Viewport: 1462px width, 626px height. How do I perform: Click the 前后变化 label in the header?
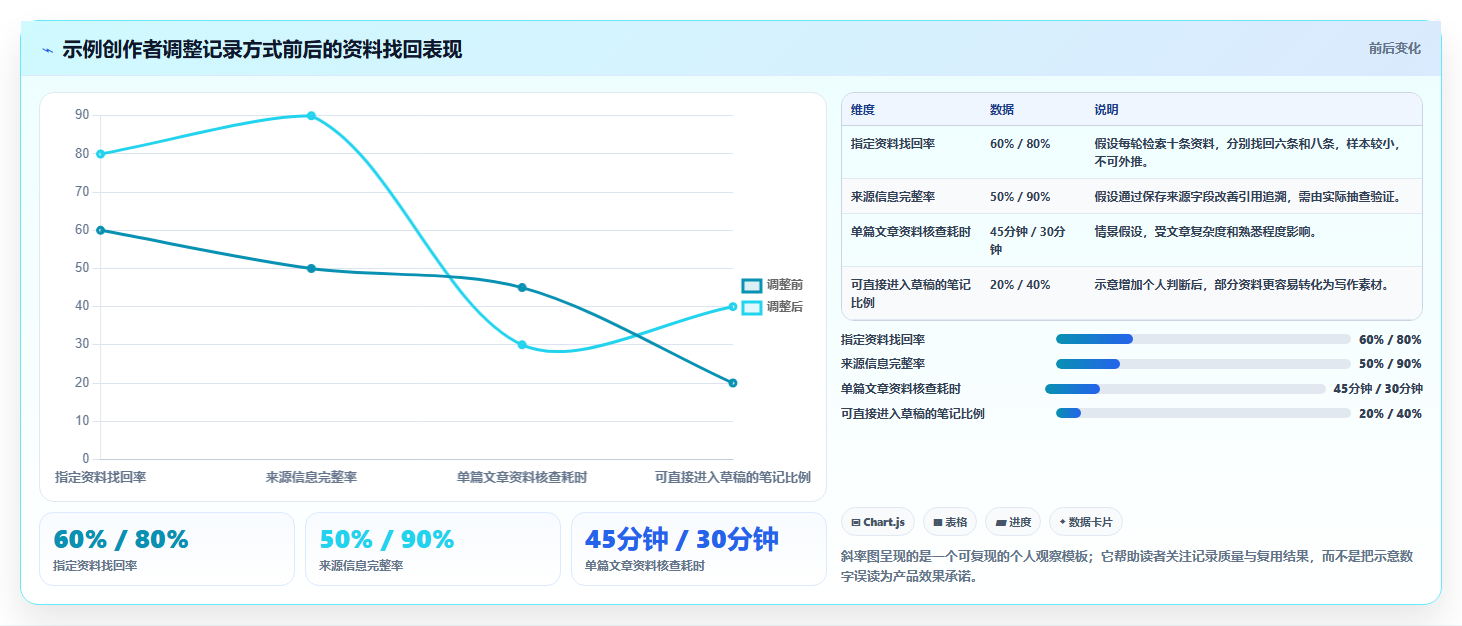1395,49
